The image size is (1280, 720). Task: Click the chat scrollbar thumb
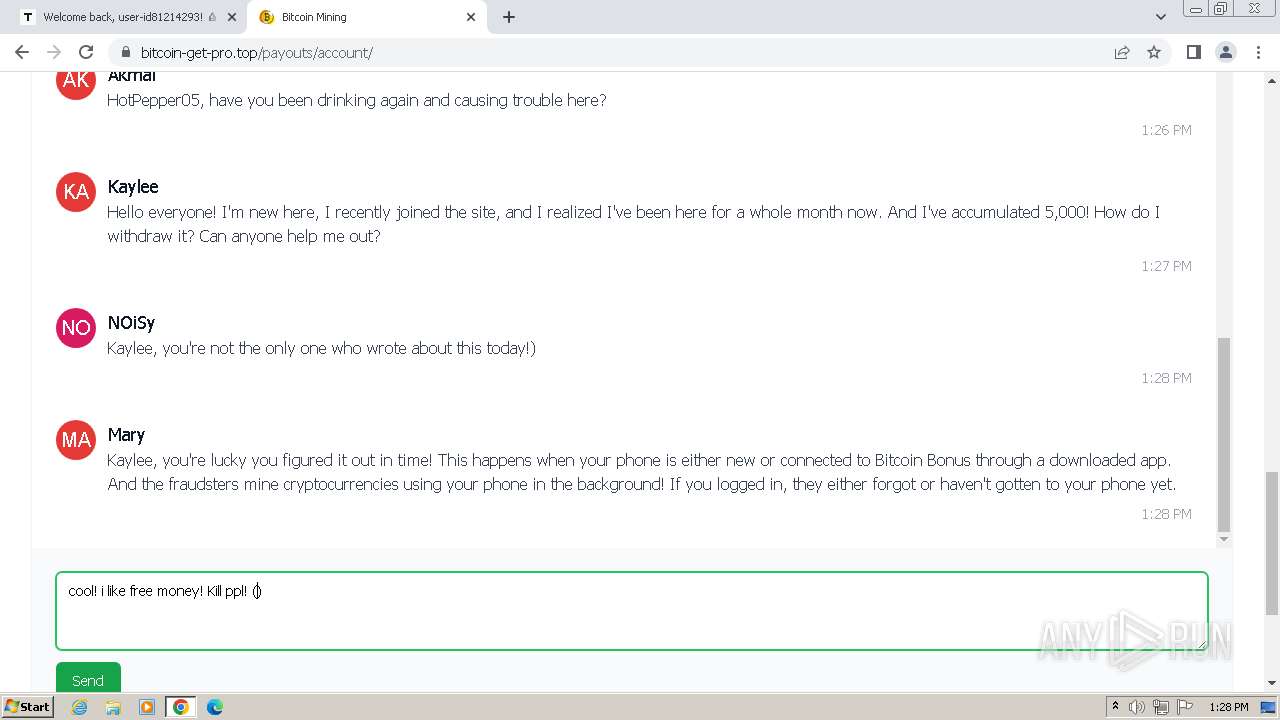pos(1223,433)
